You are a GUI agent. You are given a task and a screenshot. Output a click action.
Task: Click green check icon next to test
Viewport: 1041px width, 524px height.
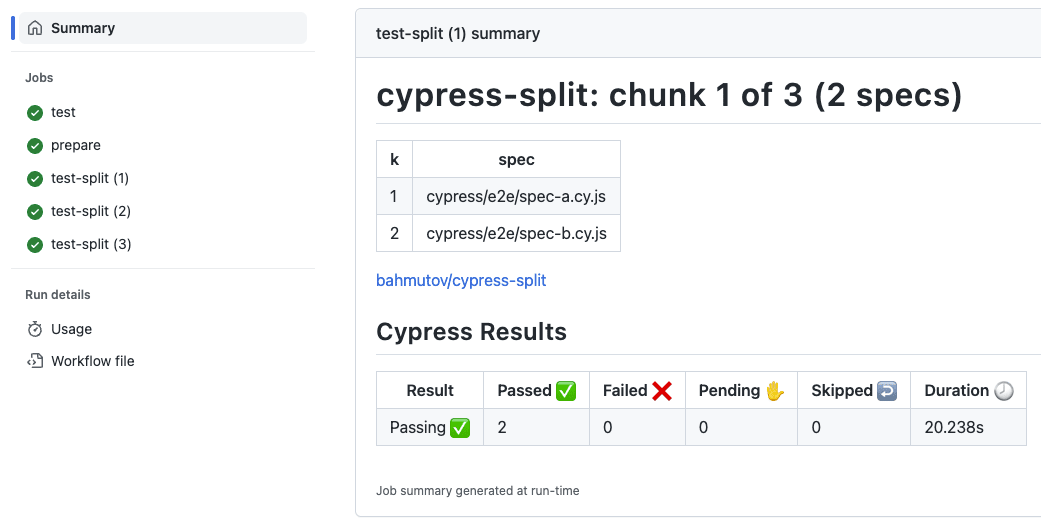coord(35,113)
